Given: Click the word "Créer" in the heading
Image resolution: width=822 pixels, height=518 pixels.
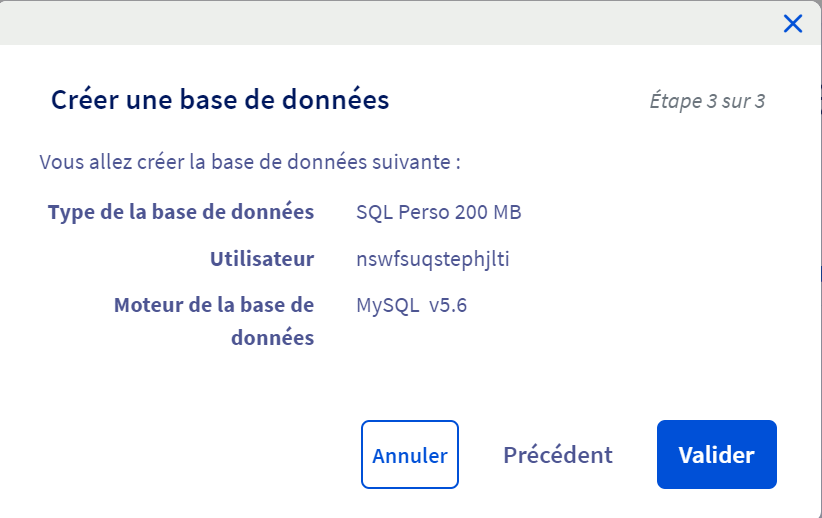Looking at the screenshot, I should (85, 99).
